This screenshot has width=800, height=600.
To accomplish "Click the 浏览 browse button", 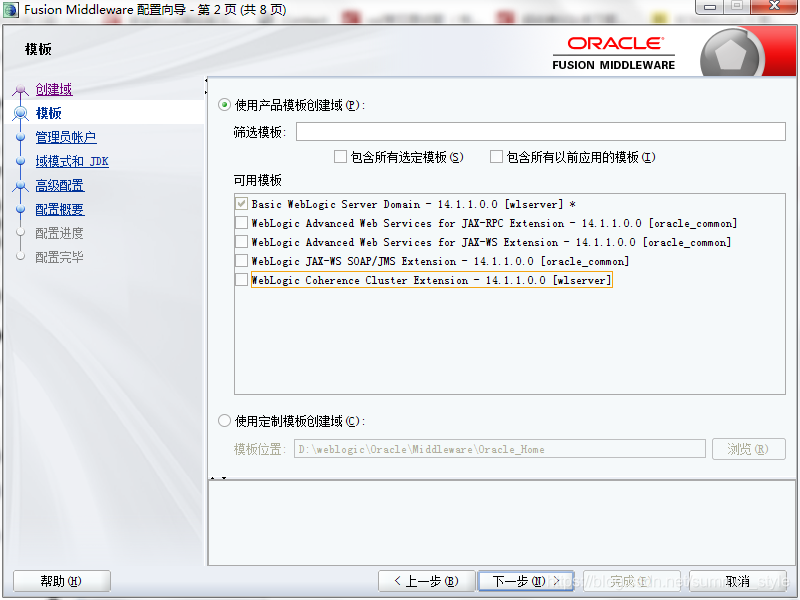I will tap(748, 449).
